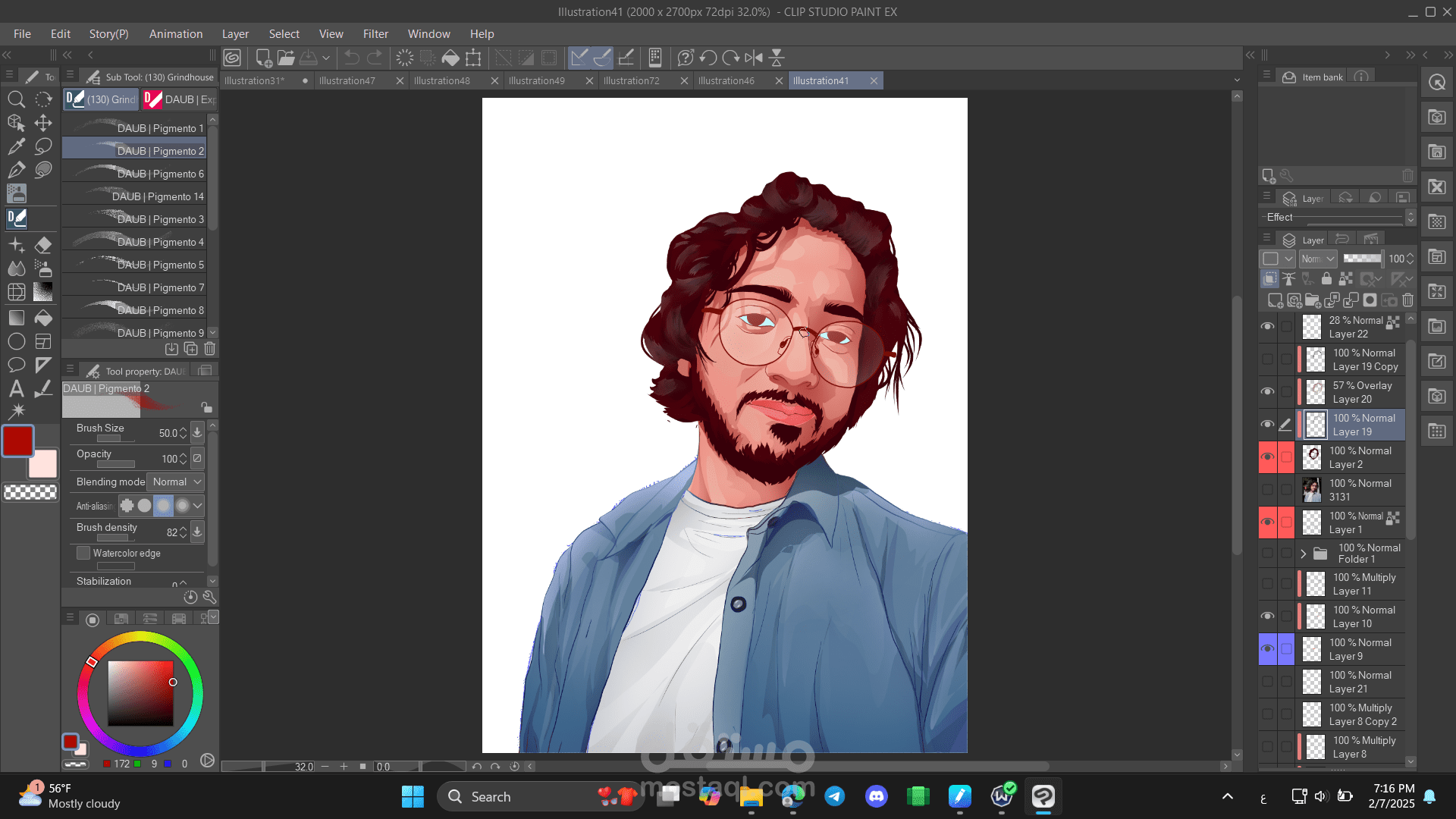Screen dimensions: 1456x819
Task: Enable the Watercolor edge checkbox
Action: coord(83,553)
